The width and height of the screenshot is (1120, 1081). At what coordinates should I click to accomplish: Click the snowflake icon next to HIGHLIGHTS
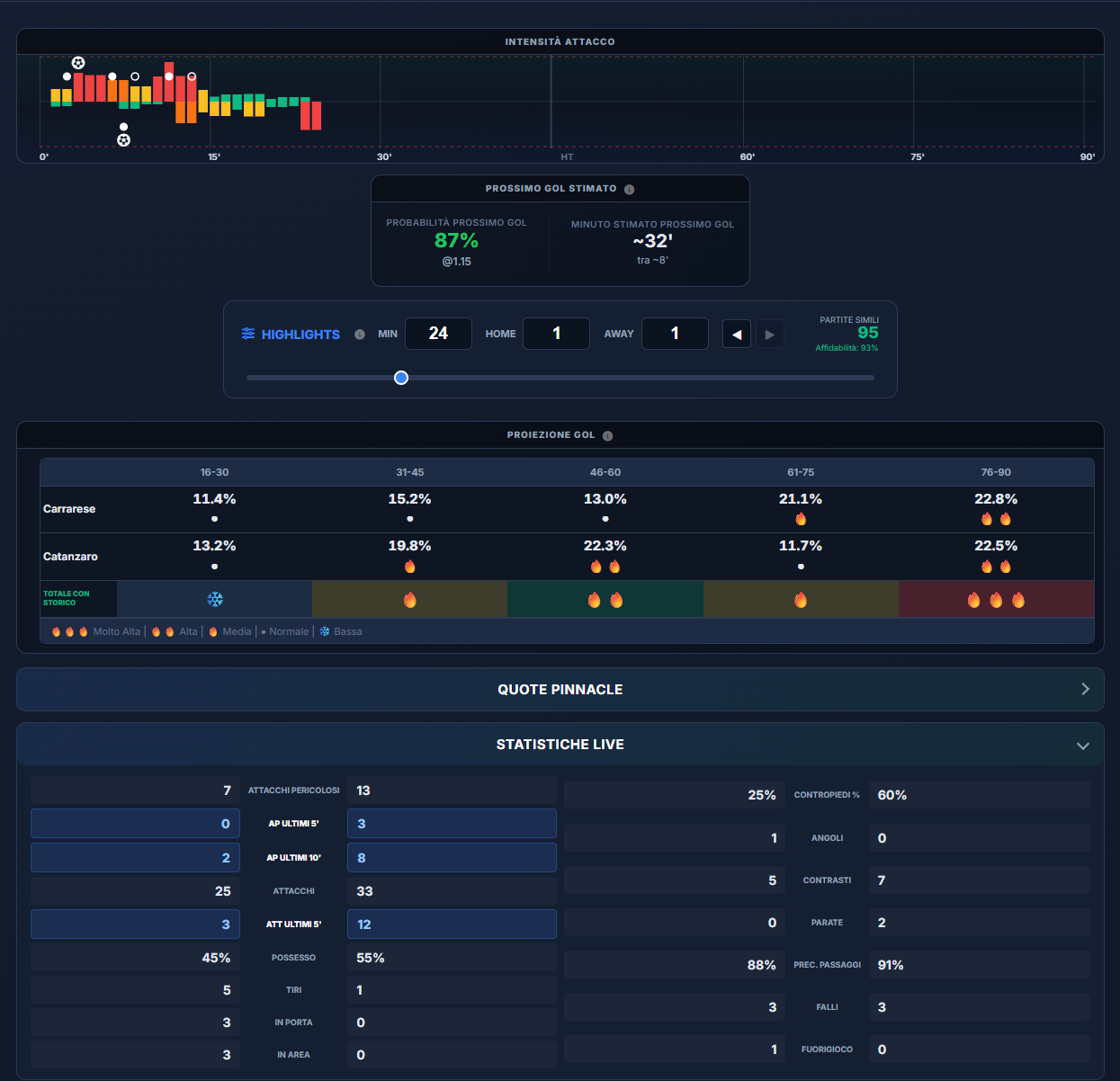tap(248, 334)
